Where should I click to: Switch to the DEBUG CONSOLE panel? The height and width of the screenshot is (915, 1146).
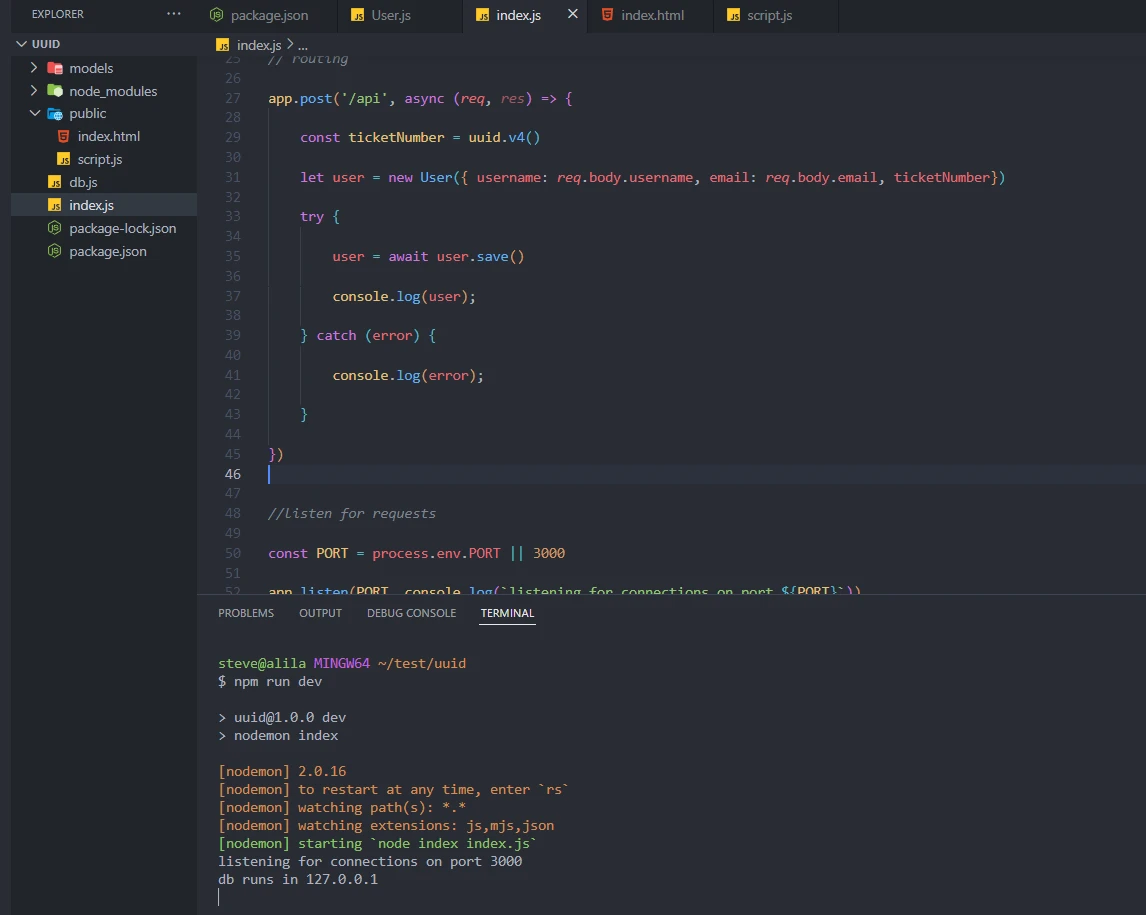[411, 613]
